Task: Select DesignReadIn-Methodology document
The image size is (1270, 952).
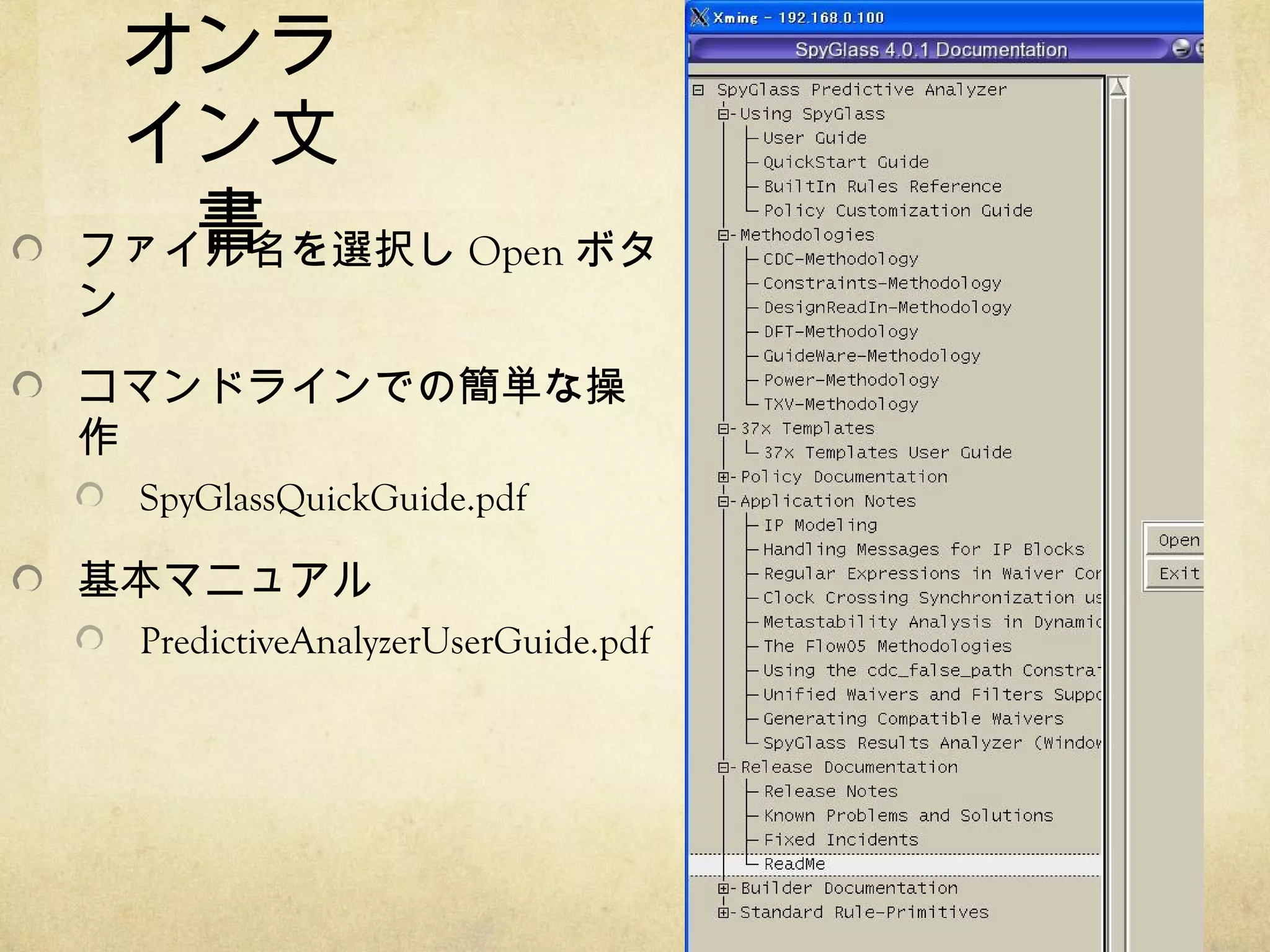Action: 887,307
